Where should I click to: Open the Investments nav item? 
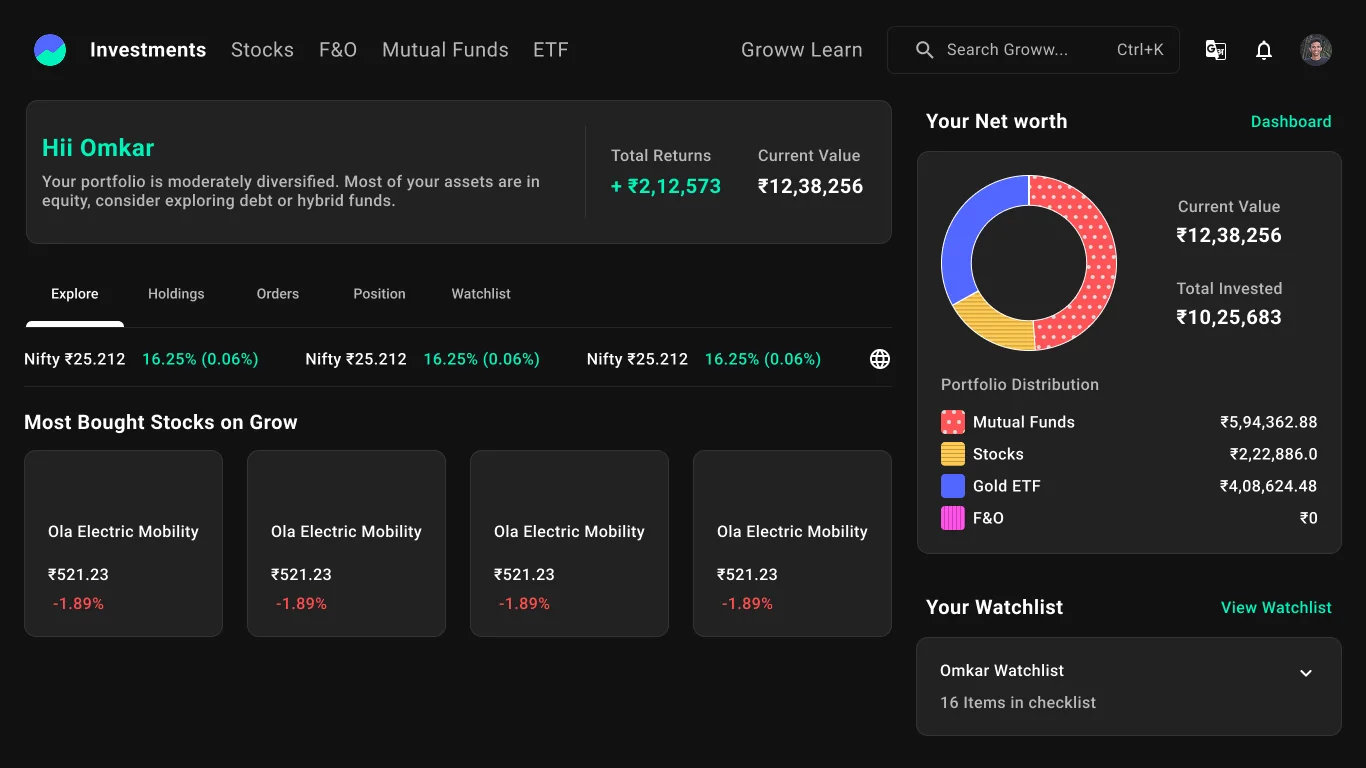[x=148, y=50]
